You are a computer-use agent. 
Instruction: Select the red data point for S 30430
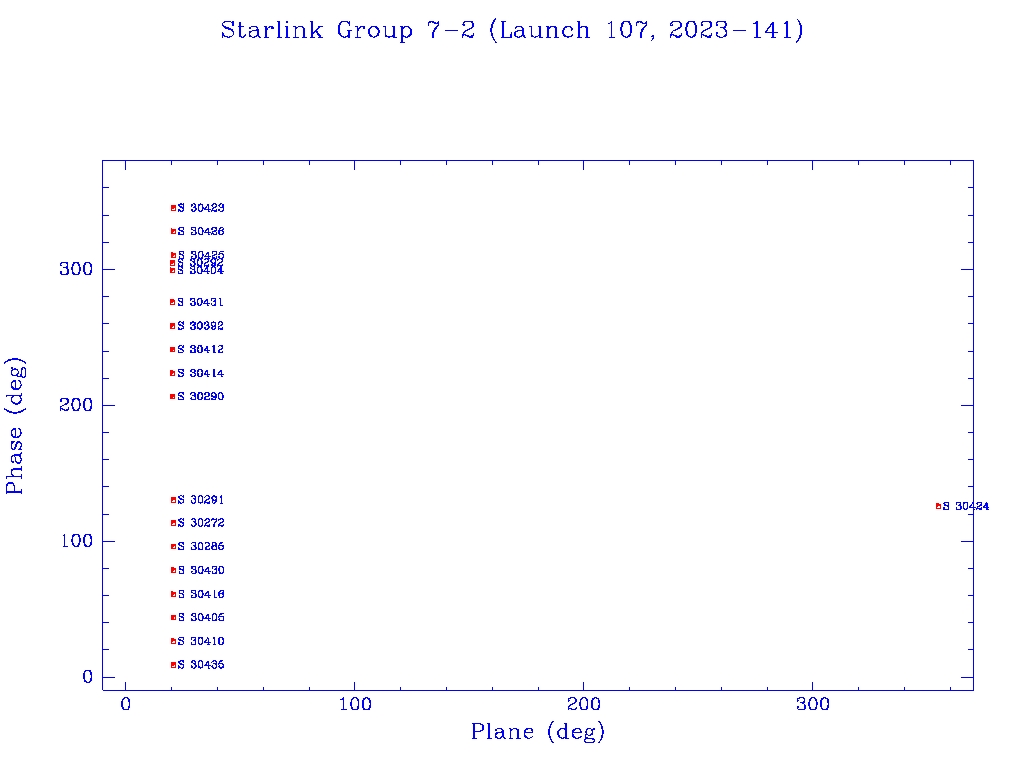[x=173, y=570]
